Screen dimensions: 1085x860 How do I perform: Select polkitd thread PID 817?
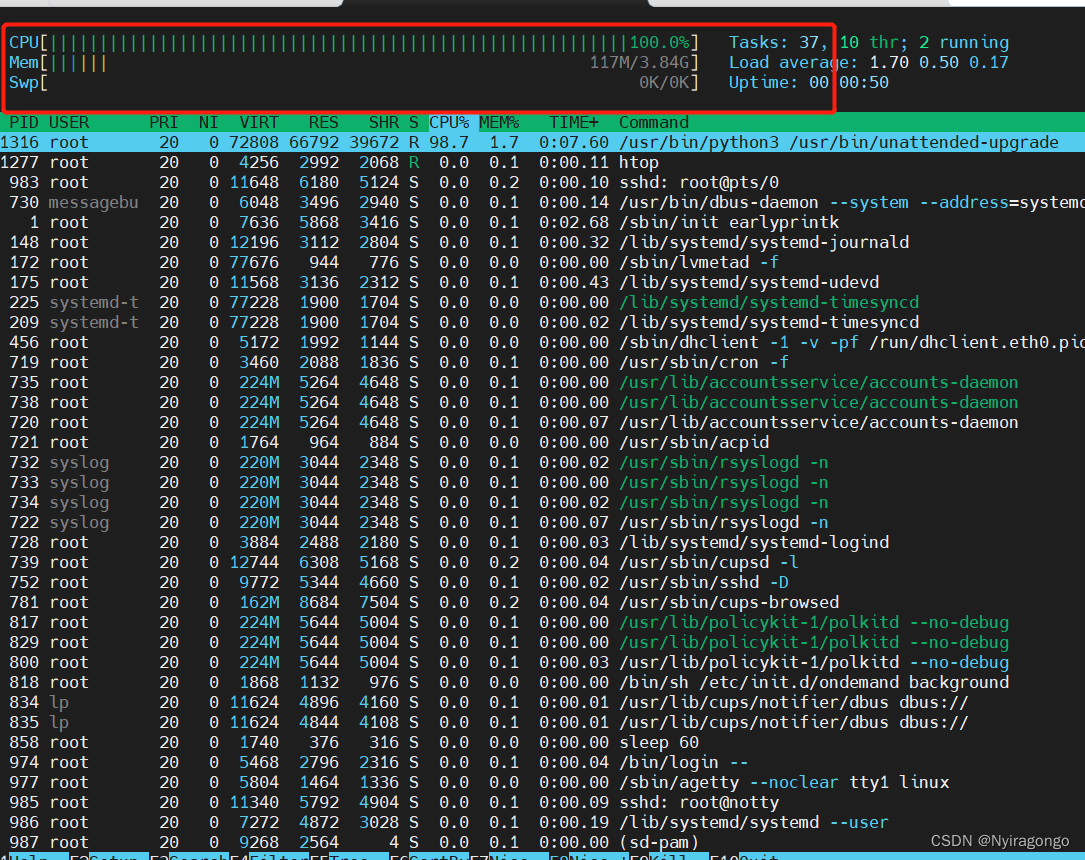tap(542, 623)
